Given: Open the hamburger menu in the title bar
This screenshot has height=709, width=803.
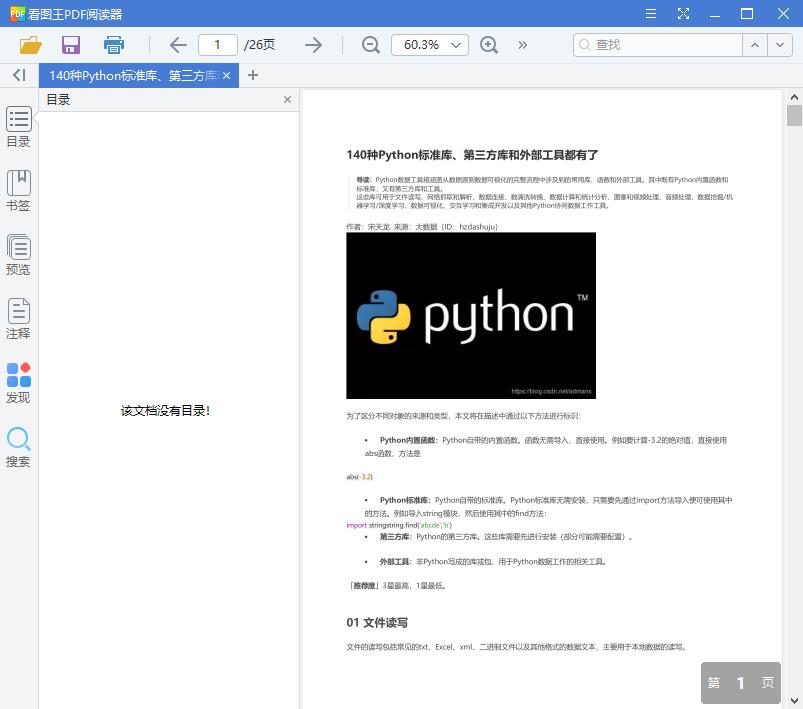Looking at the screenshot, I should [x=650, y=14].
